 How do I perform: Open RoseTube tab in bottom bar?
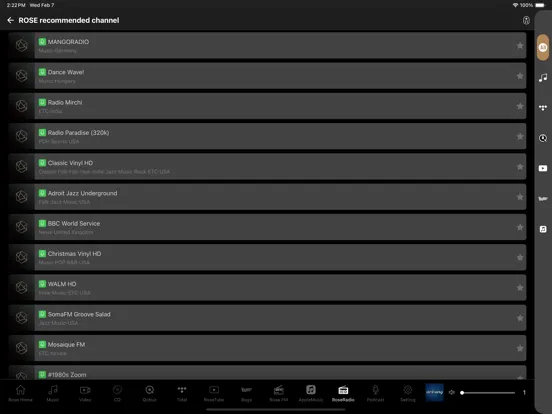[214, 393]
